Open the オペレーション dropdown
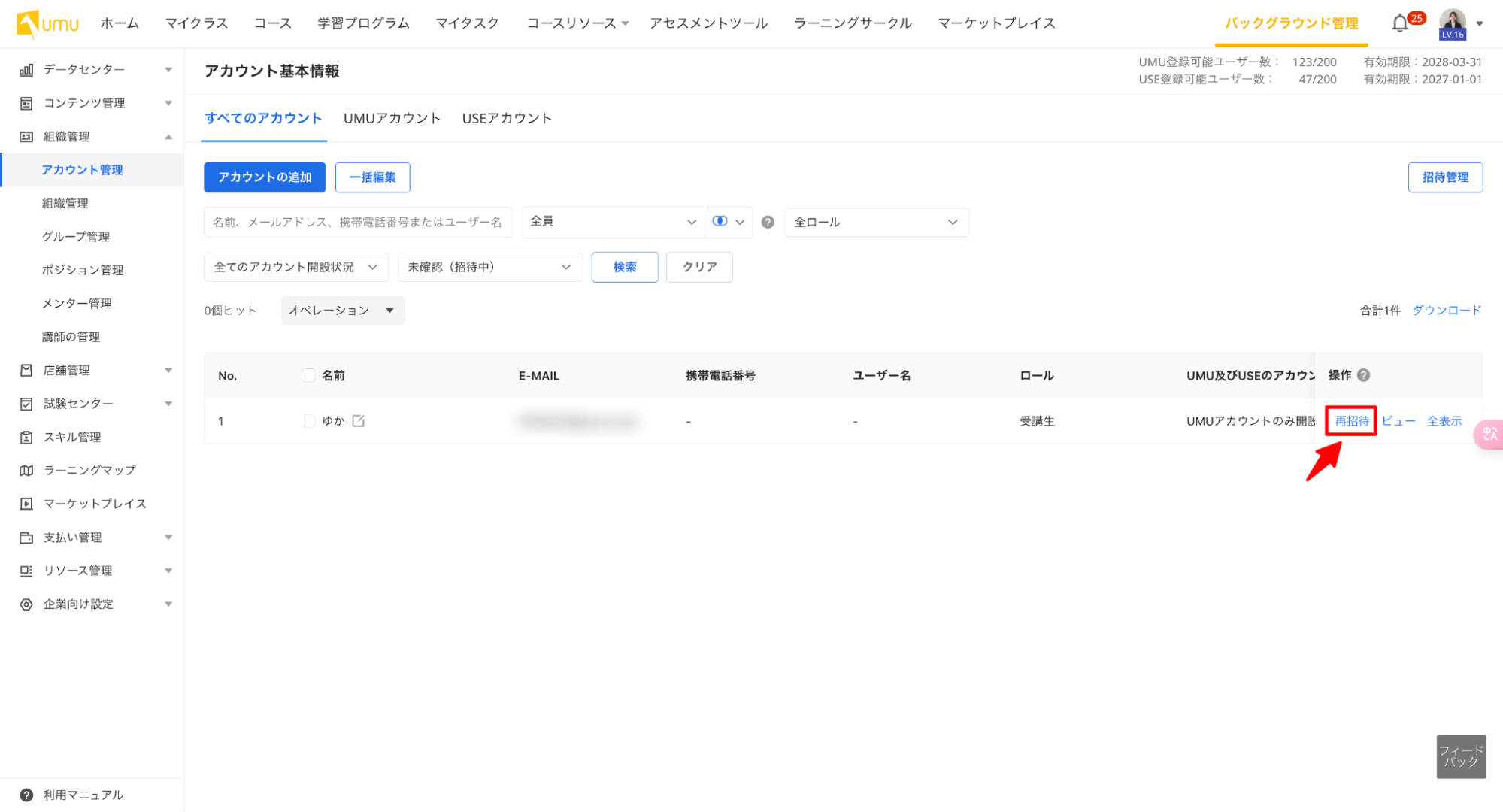 342,310
